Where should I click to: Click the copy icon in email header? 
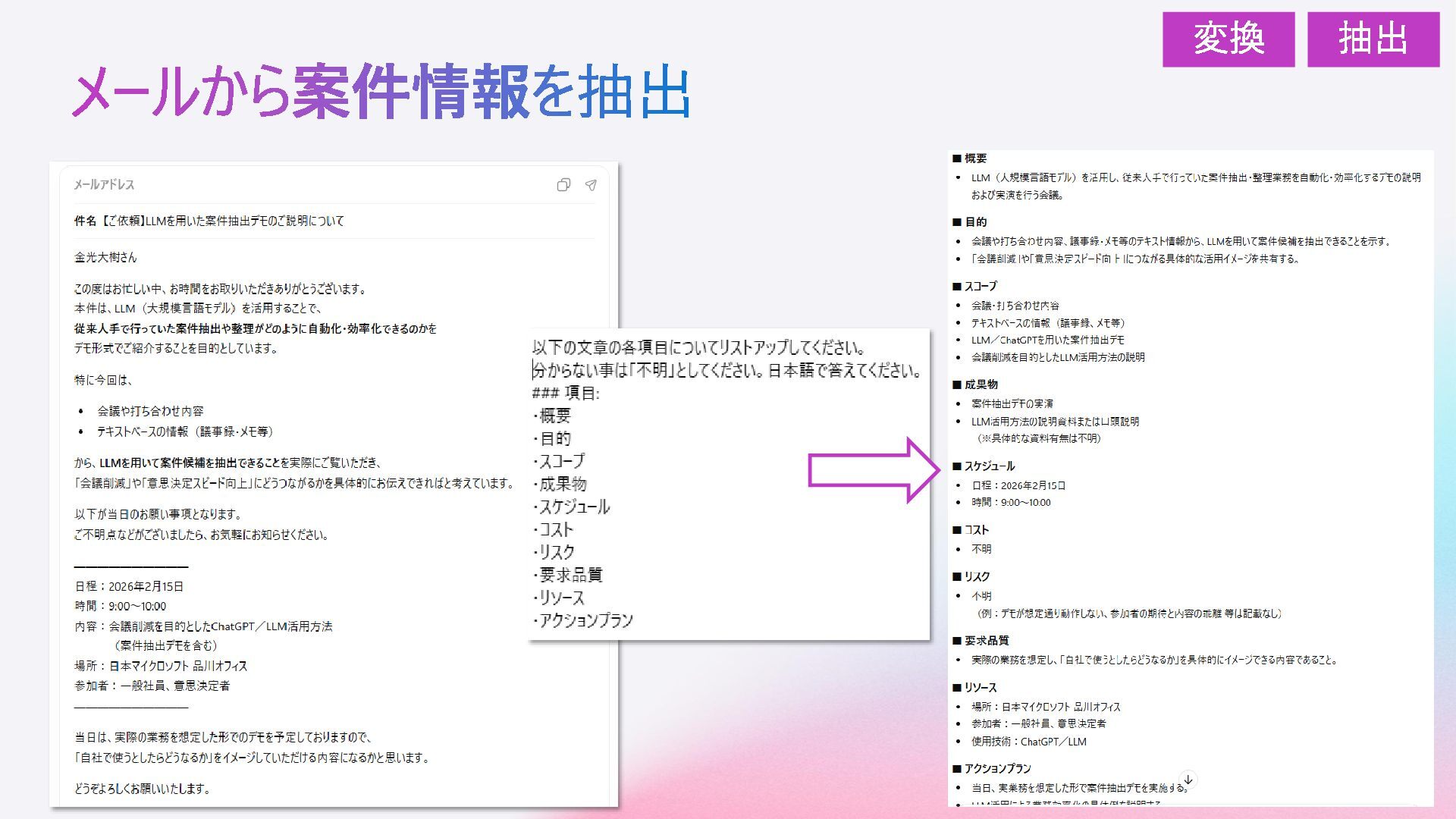[563, 185]
